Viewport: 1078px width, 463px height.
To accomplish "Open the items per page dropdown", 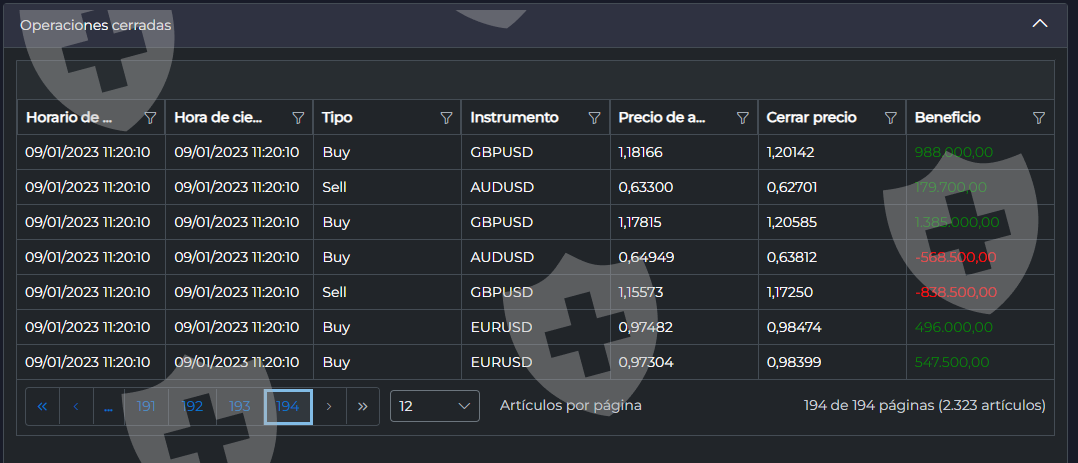I will 435,406.
